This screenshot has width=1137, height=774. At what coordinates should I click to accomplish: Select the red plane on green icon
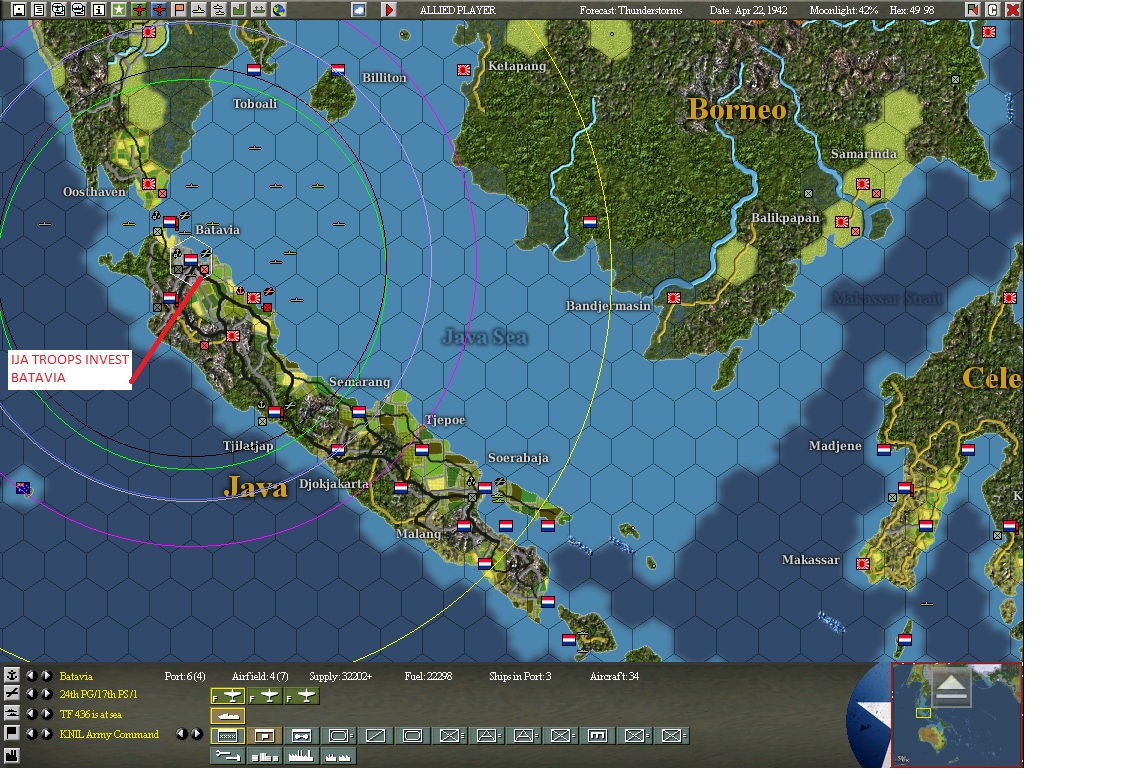(139, 9)
